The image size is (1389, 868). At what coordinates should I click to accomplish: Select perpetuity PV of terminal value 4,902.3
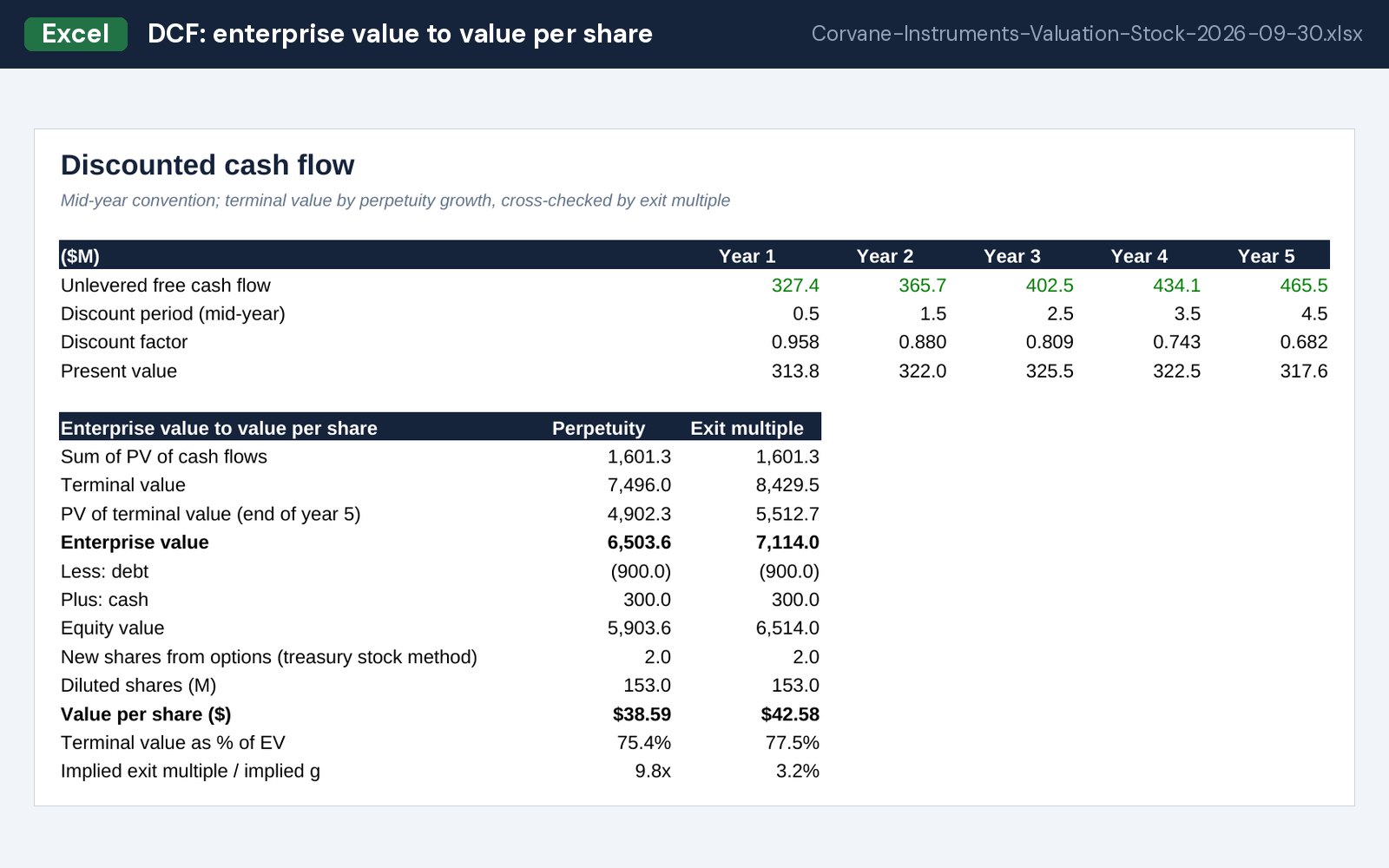[x=639, y=514]
